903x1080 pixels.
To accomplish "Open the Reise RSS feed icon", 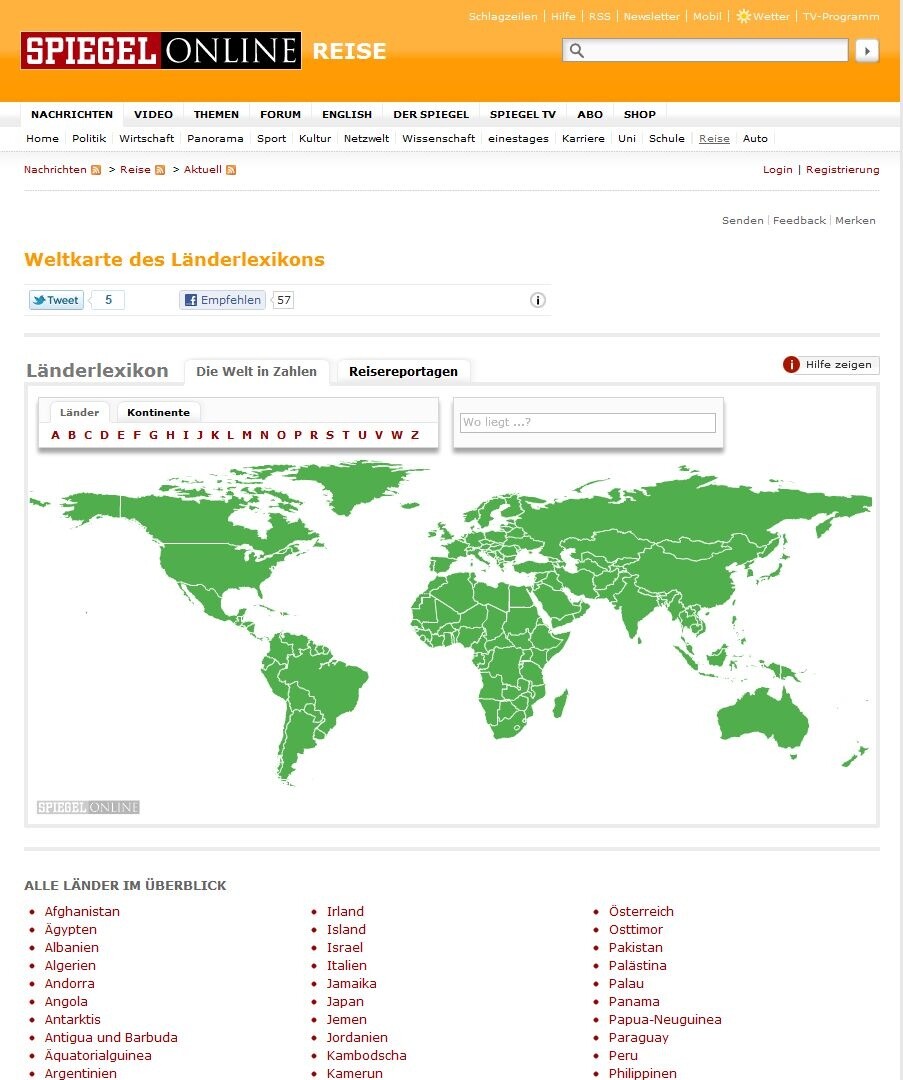I will [160, 170].
